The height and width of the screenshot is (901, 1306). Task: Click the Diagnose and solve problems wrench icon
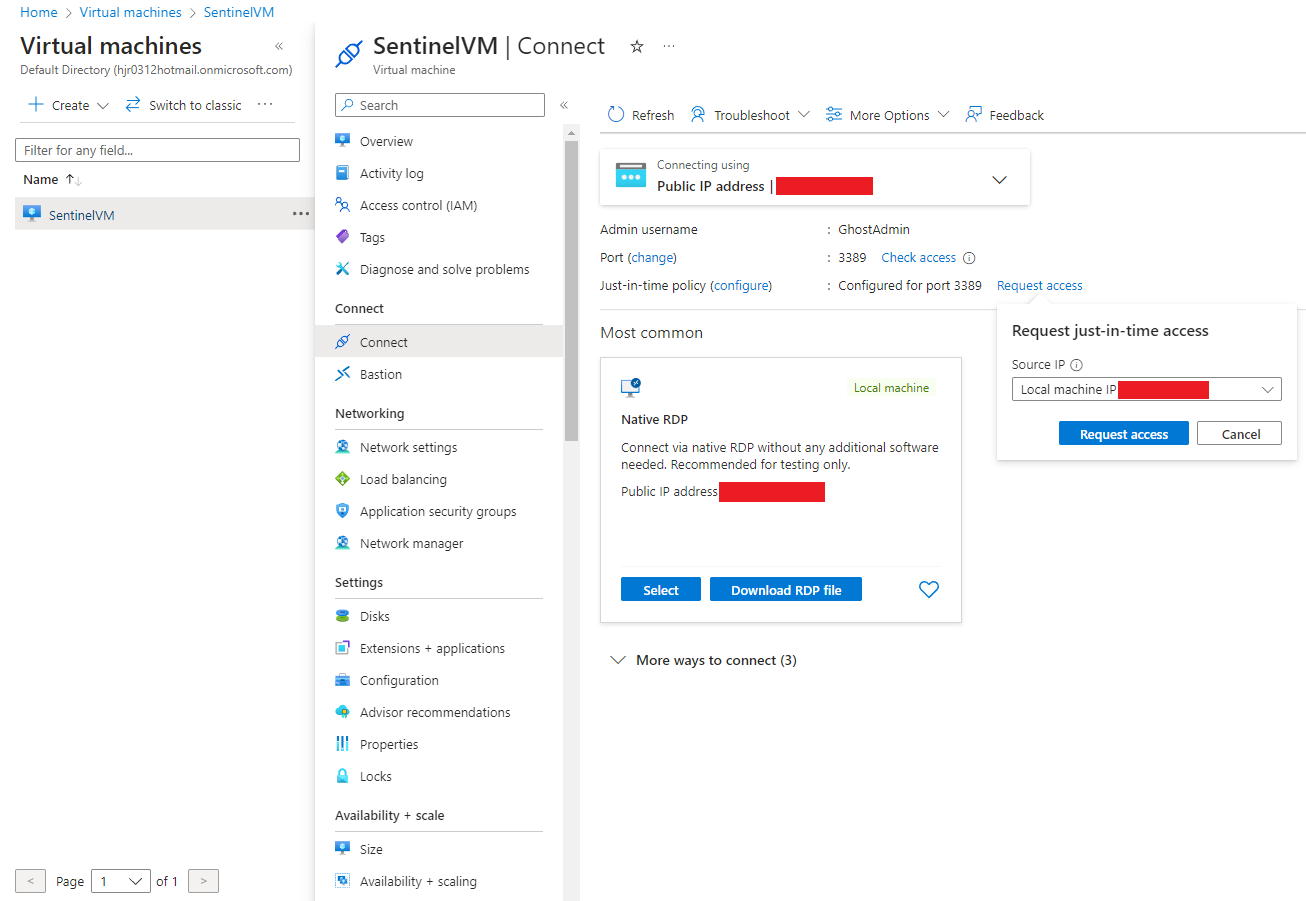coord(342,269)
